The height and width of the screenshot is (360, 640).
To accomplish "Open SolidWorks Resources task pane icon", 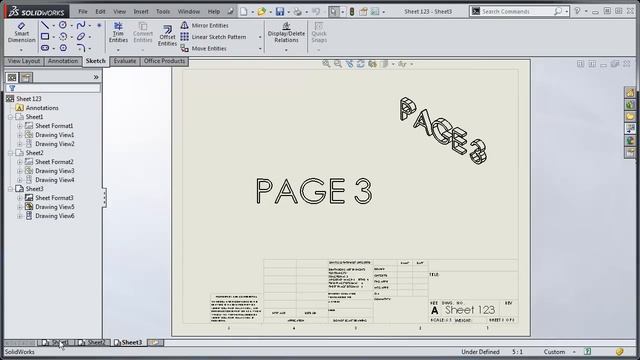I will 630,93.
